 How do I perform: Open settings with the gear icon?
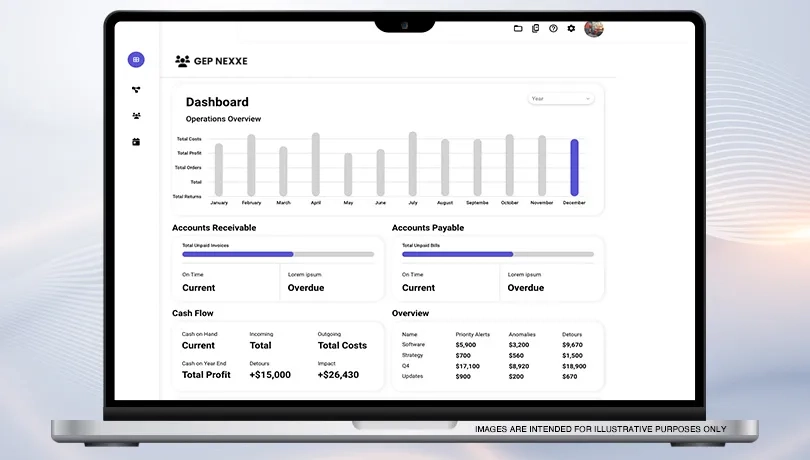[571, 29]
